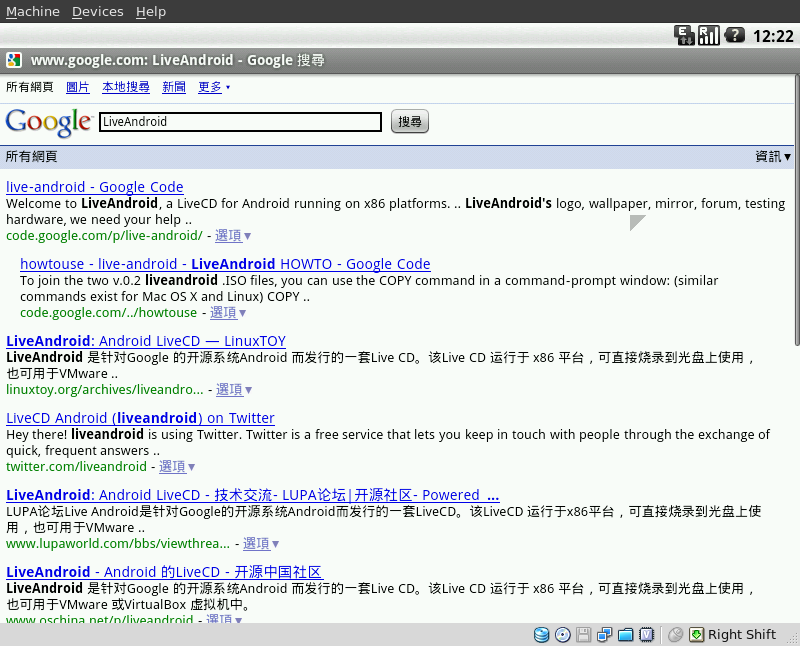
Task: Switch to the 本地搜尋 local search tab
Action: click(x=126, y=87)
